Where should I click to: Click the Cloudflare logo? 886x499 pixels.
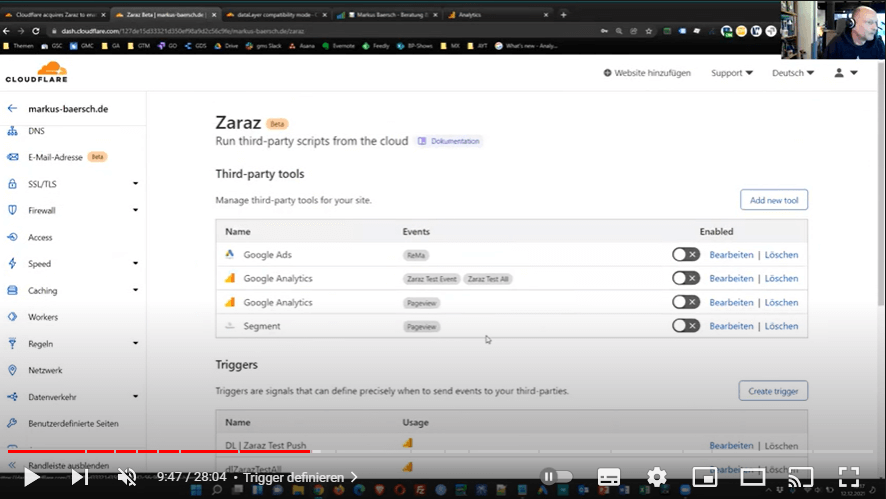click(x=37, y=72)
